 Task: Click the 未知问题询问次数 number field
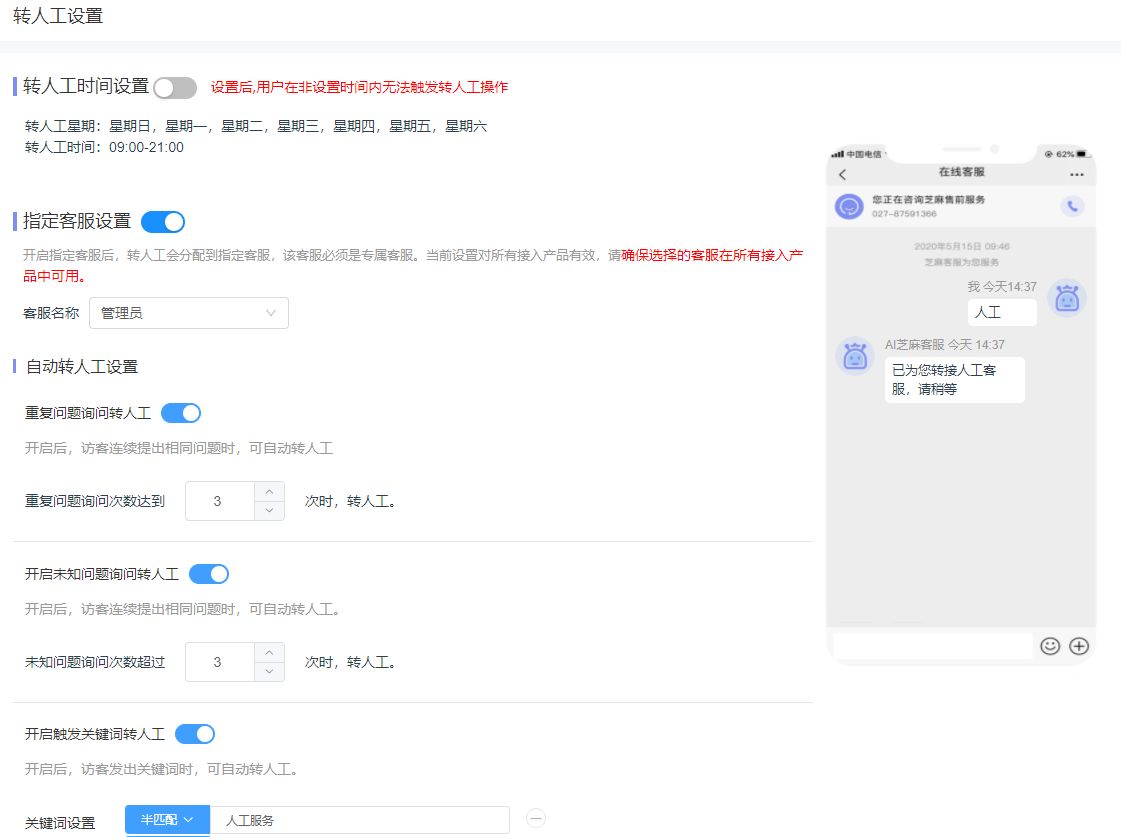tap(219, 662)
